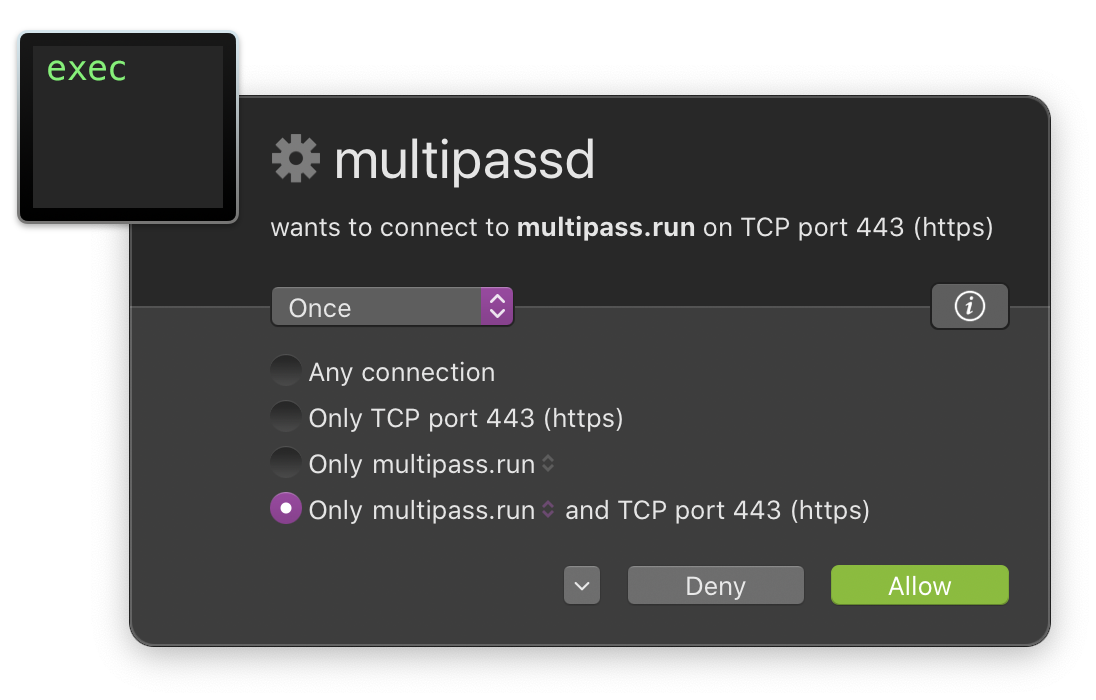The width and height of the screenshot is (1096, 700).
Task: Expand the down-chevron button next to Deny
Action: pyautogui.click(x=582, y=585)
